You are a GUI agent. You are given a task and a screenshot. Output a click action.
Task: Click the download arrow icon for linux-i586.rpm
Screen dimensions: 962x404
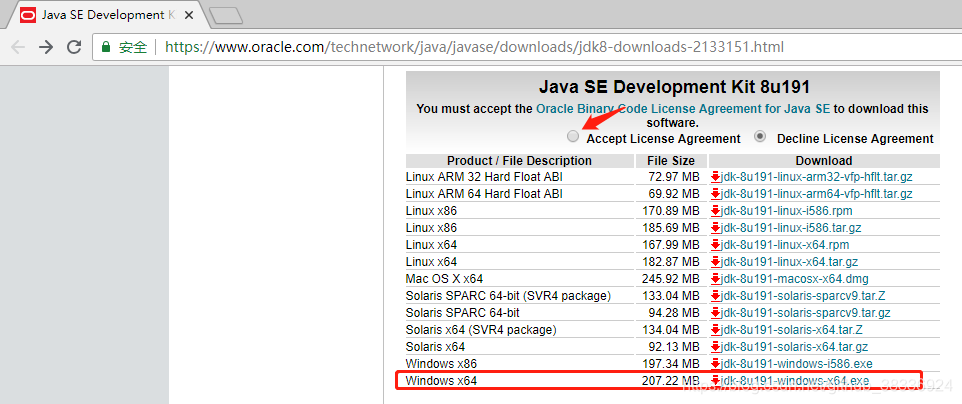(x=715, y=211)
